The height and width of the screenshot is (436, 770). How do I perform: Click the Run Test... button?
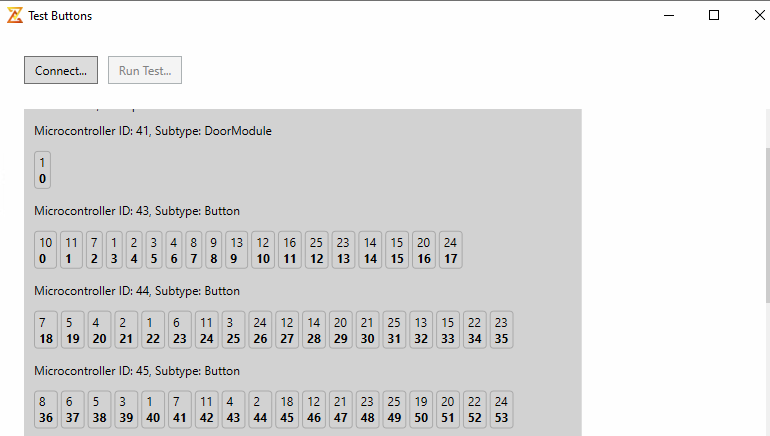(145, 70)
